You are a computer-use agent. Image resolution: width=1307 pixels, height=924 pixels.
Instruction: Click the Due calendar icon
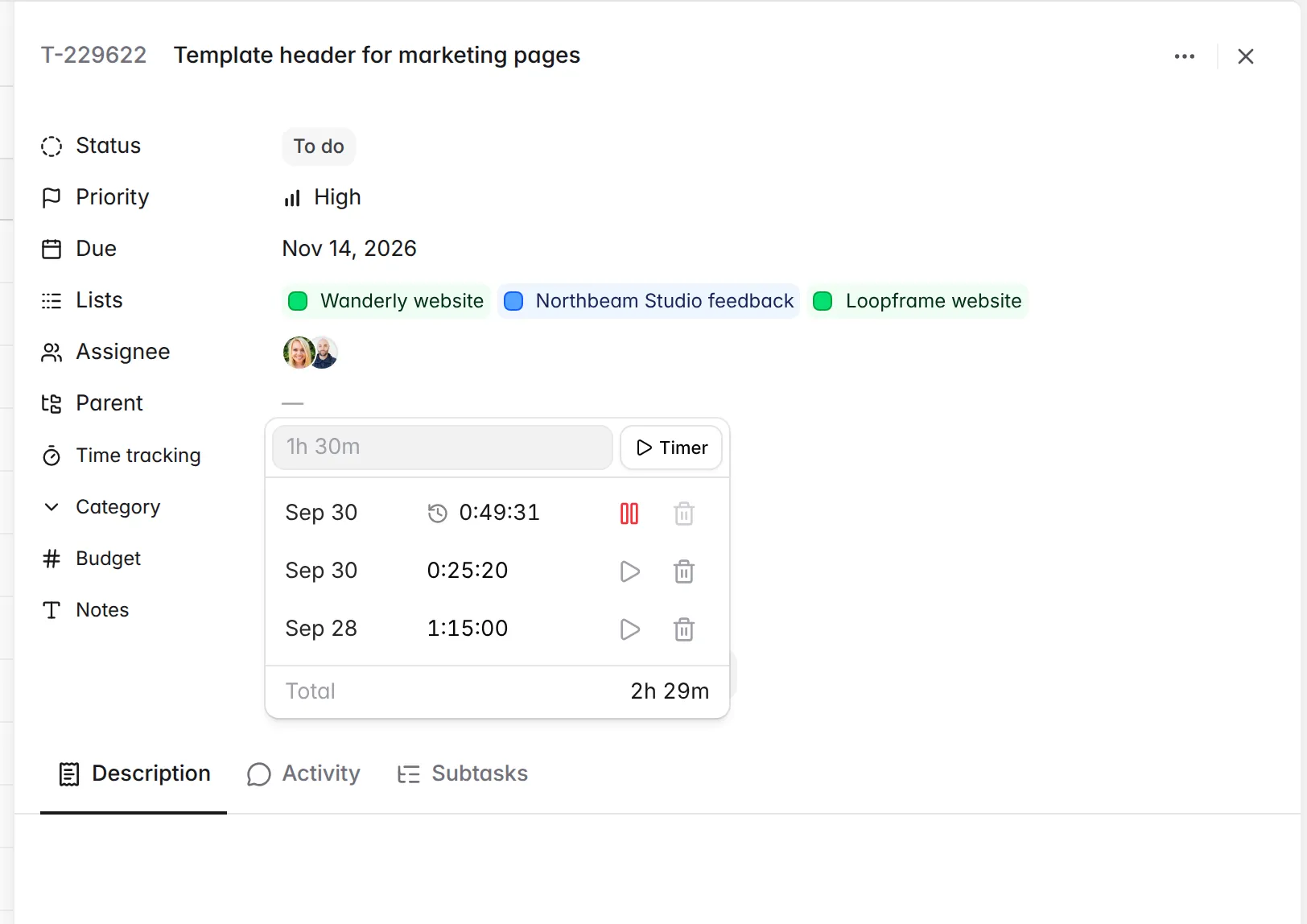52,250
